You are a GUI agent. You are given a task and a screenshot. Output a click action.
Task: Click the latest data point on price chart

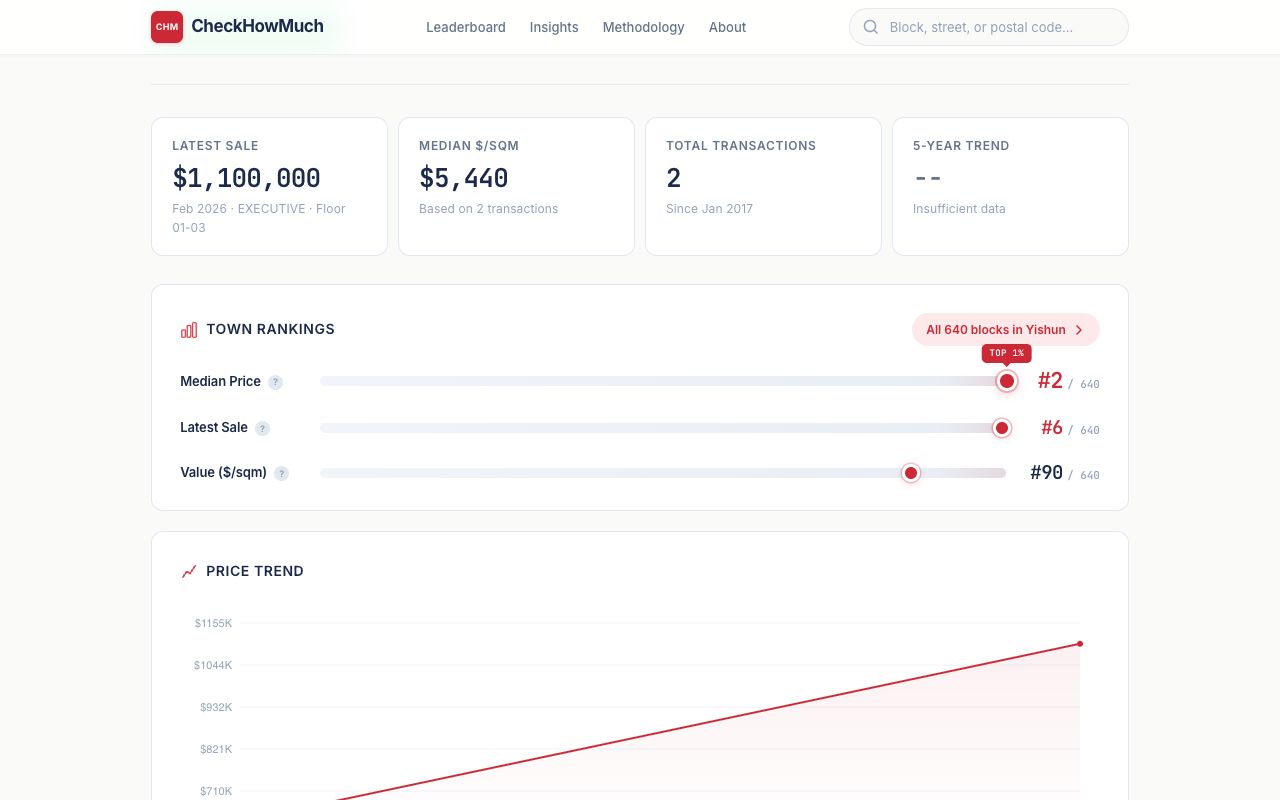(1080, 644)
